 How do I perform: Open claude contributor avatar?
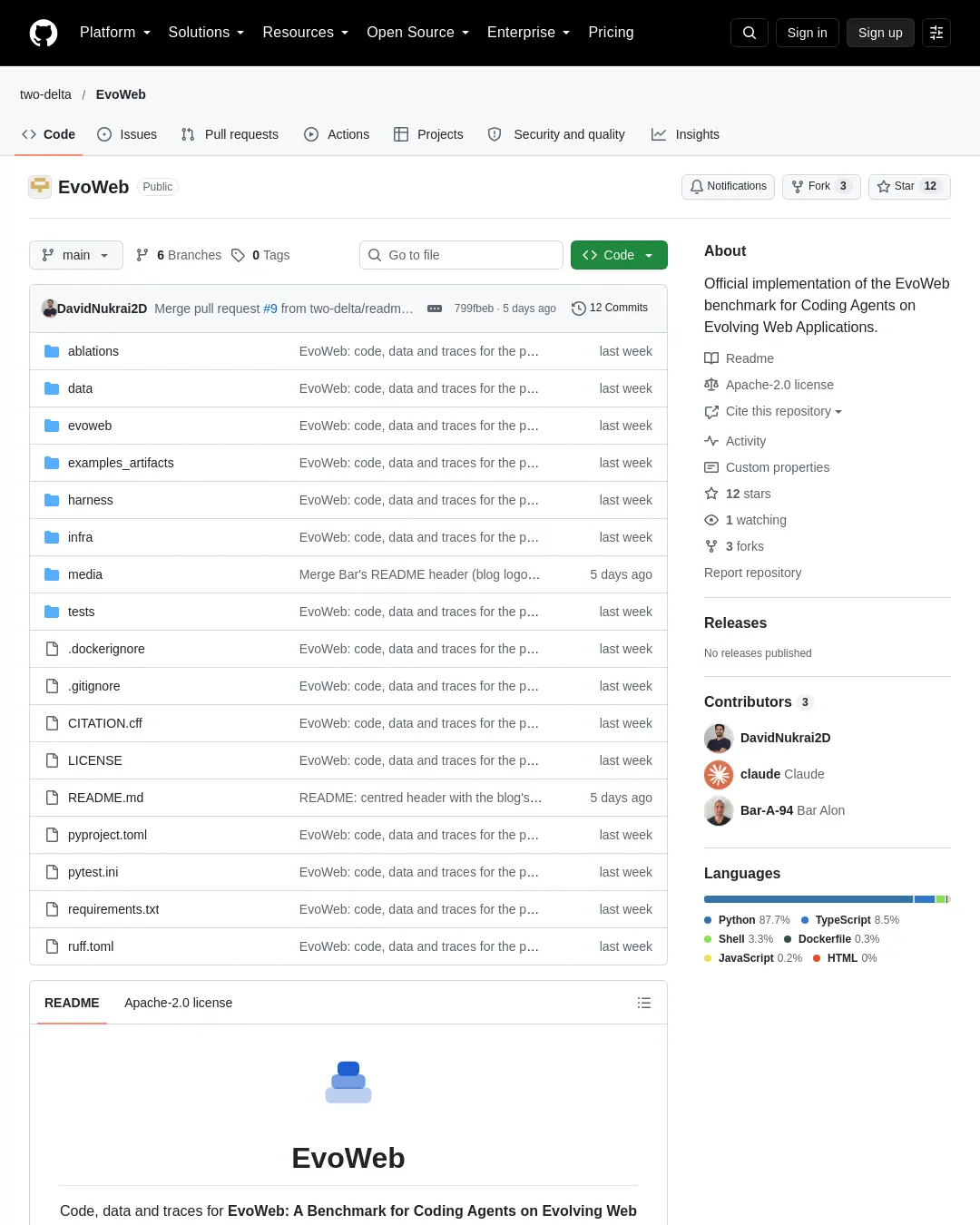point(719,774)
